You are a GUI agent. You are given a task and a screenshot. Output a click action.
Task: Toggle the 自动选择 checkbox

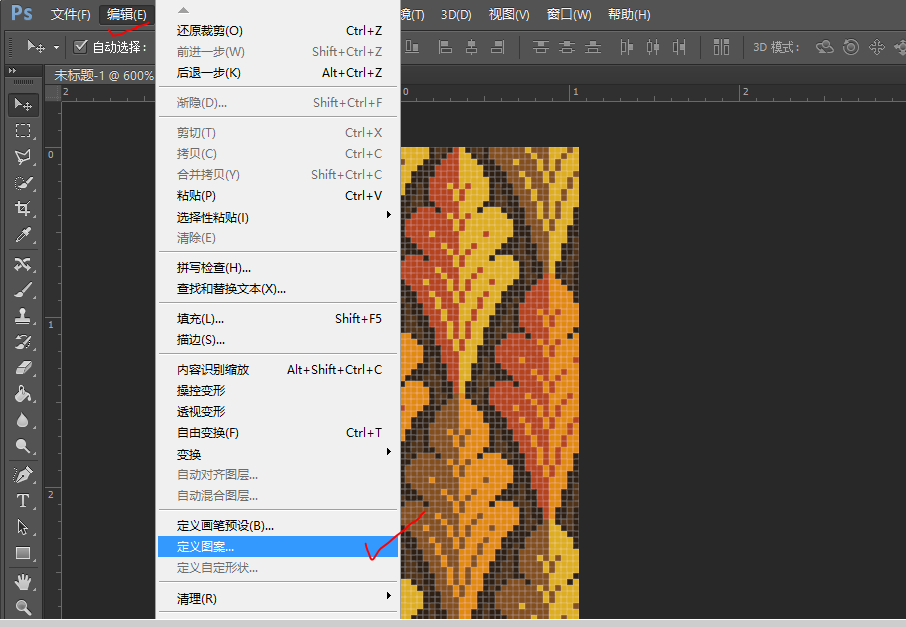click(x=80, y=47)
